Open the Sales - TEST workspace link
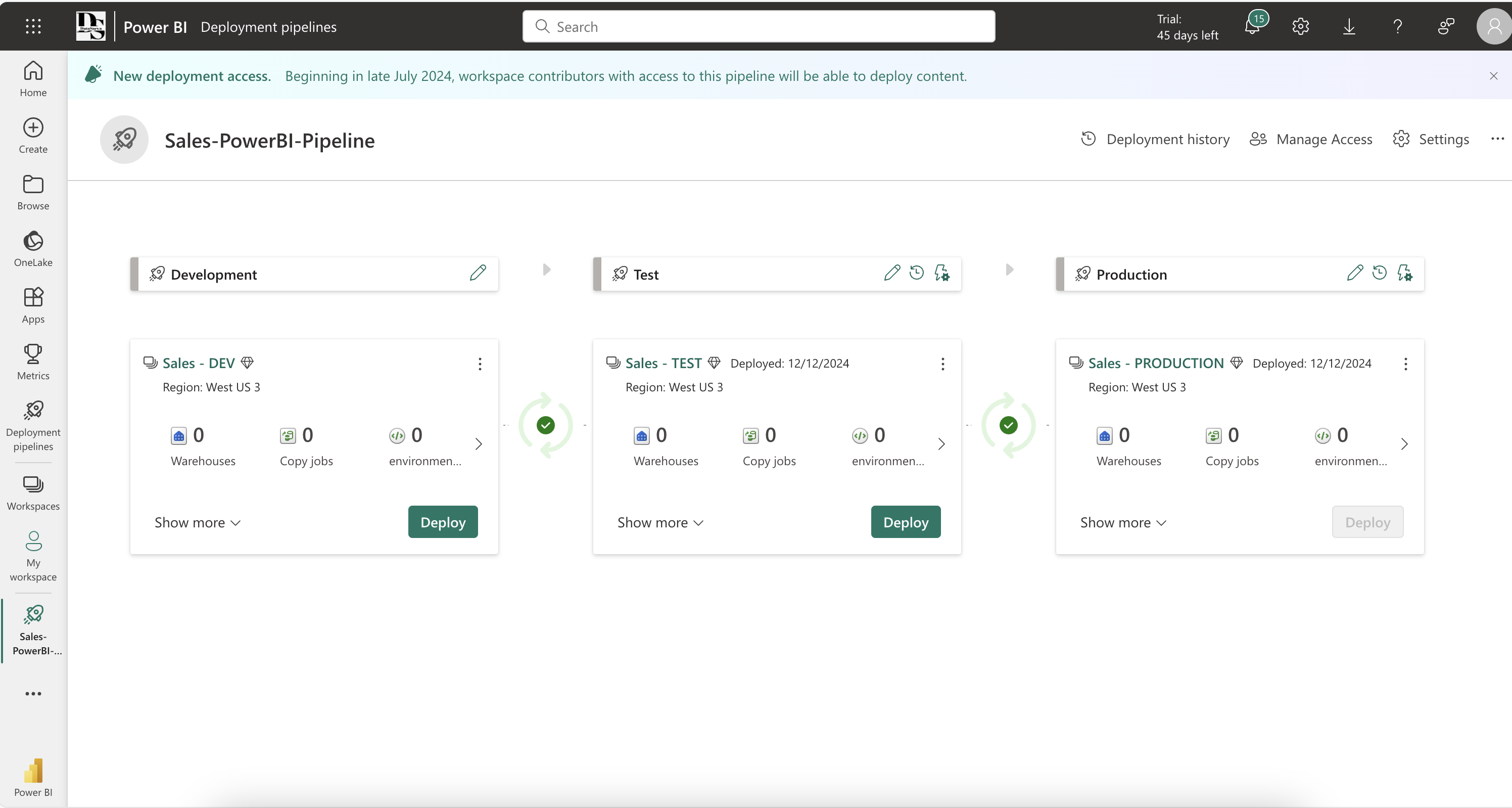The image size is (1512, 808). [663, 363]
